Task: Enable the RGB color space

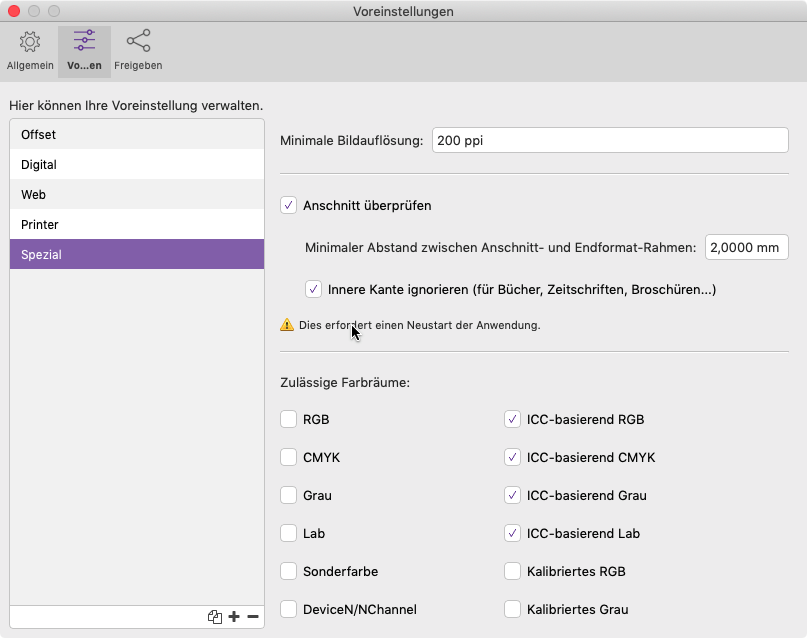Action: point(289,420)
